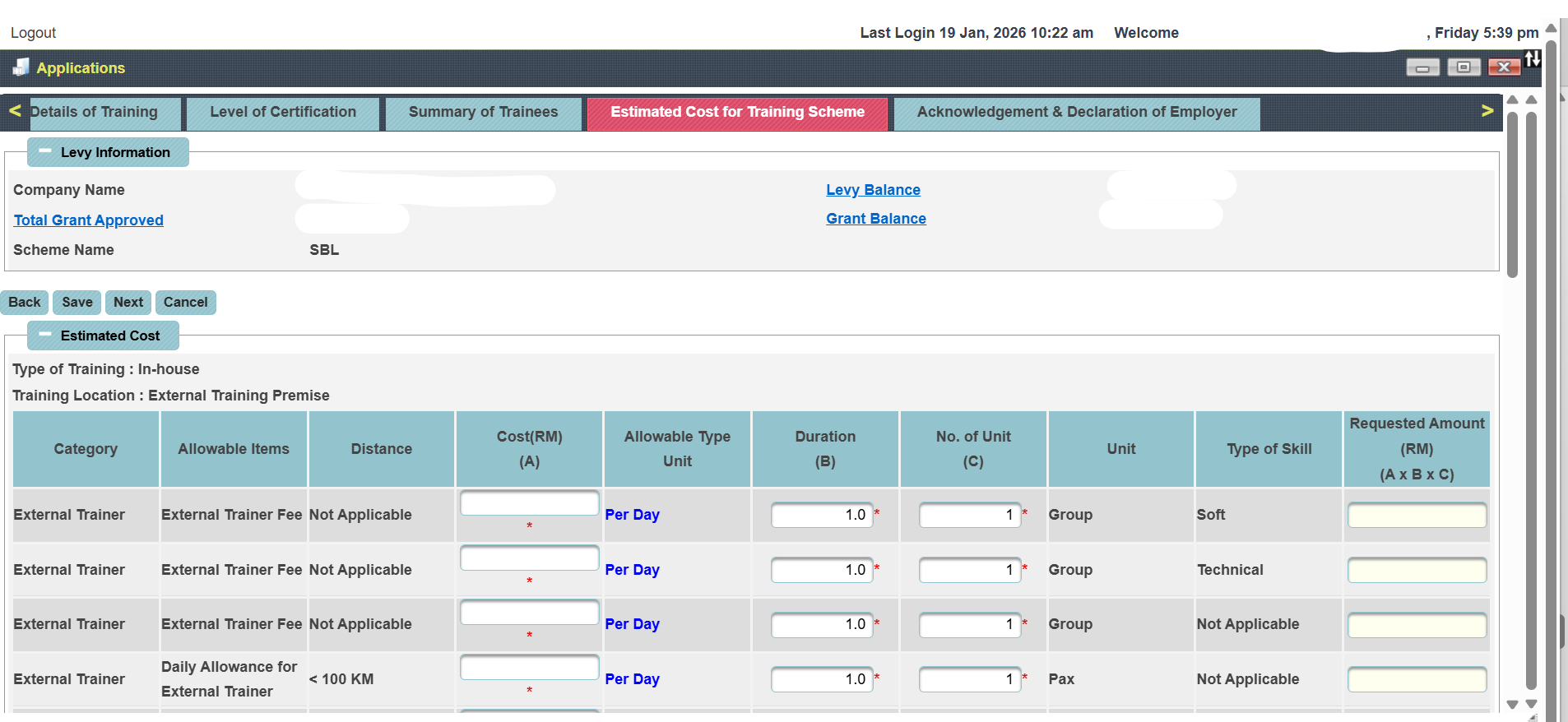Screen dimensions: 1568x722
Task: Collapse the Estimated Cost section
Action: tap(45, 336)
